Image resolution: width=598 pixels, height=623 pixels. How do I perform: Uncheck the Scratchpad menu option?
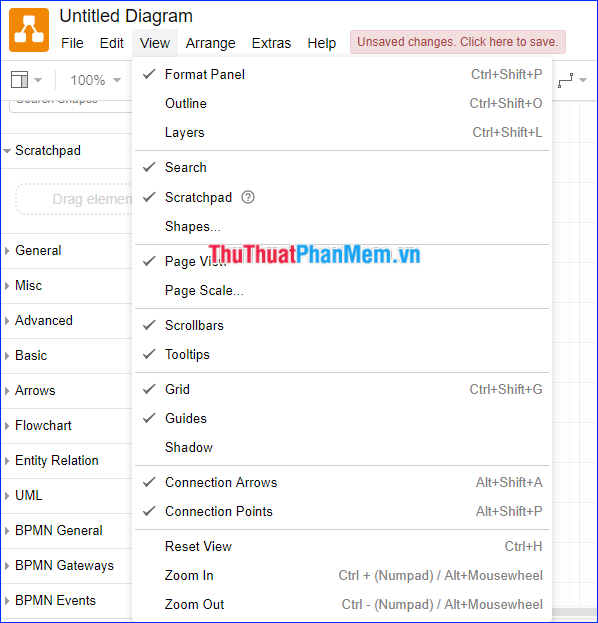pyautogui.click(x=342, y=197)
